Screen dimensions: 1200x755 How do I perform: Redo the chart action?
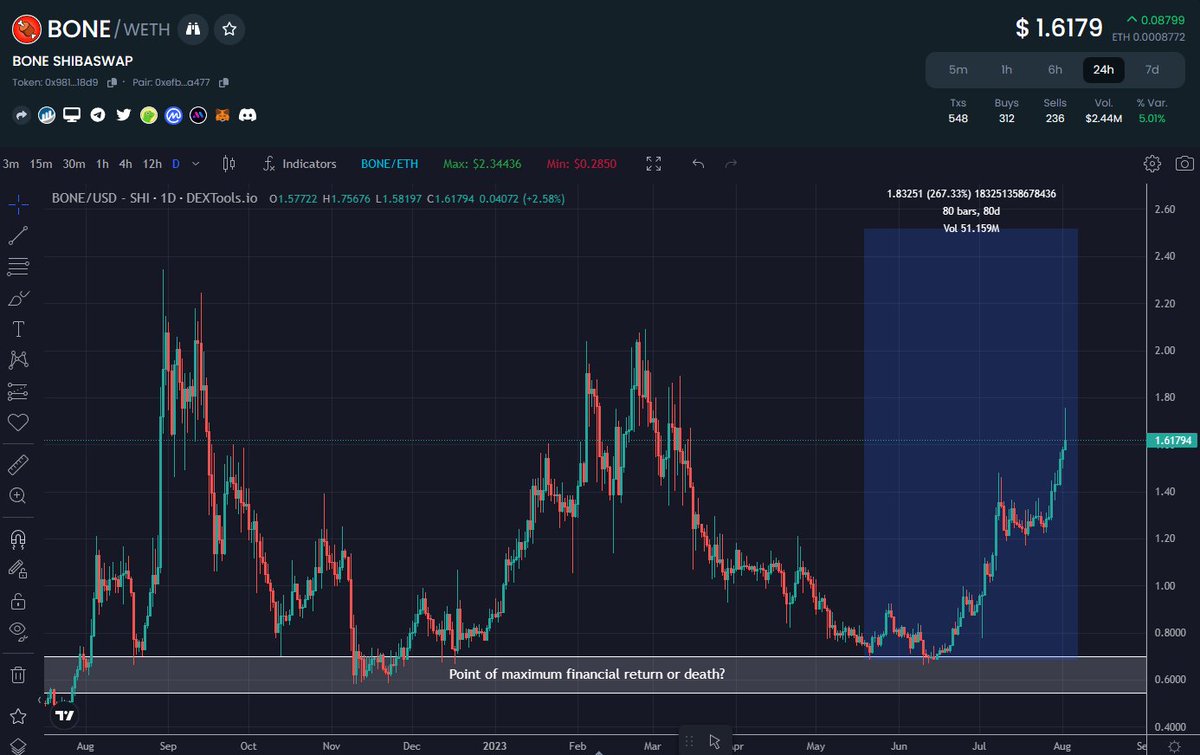coord(731,163)
